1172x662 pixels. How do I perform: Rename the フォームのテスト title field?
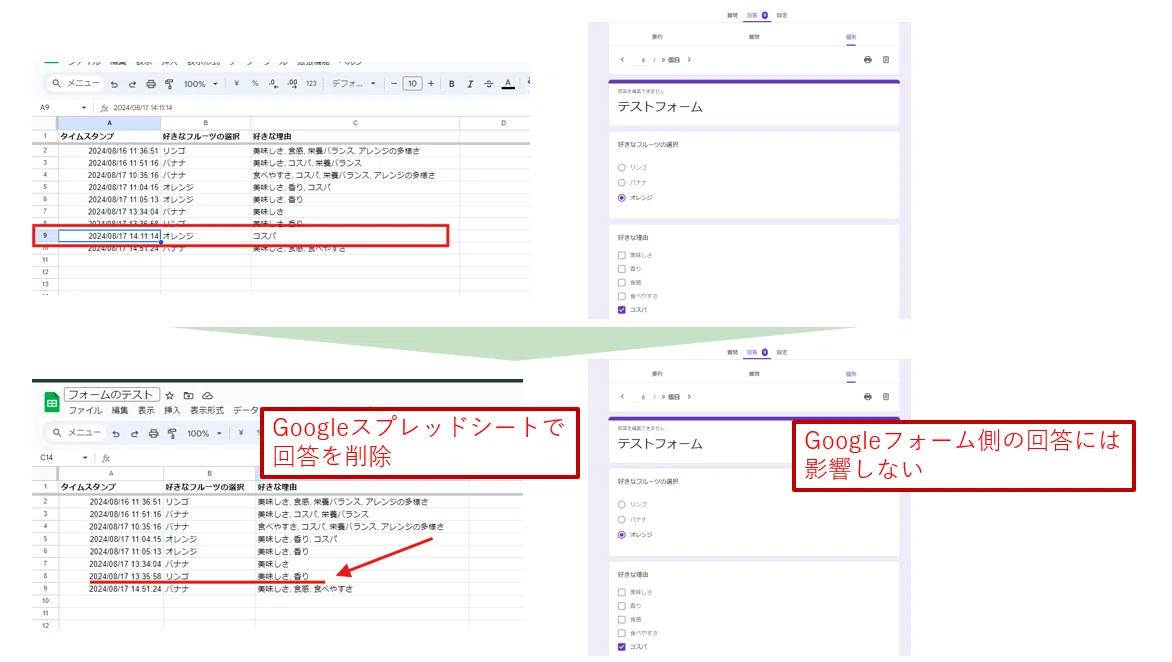pyautogui.click(x=112, y=395)
